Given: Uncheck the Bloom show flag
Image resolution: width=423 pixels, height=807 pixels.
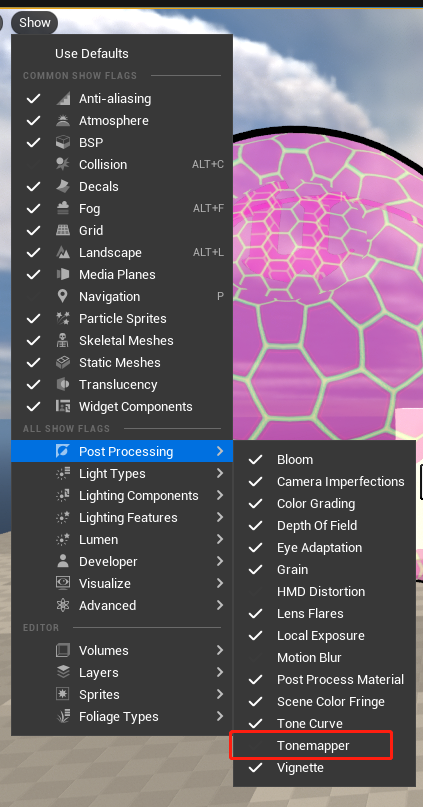Looking at the screenshot, I should pos(324,460).
